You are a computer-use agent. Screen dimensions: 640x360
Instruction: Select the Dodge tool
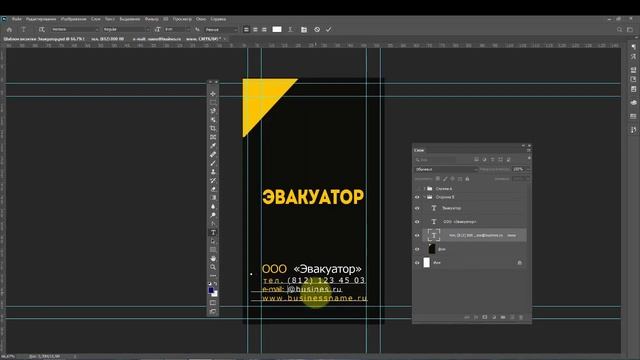[213, 215]
